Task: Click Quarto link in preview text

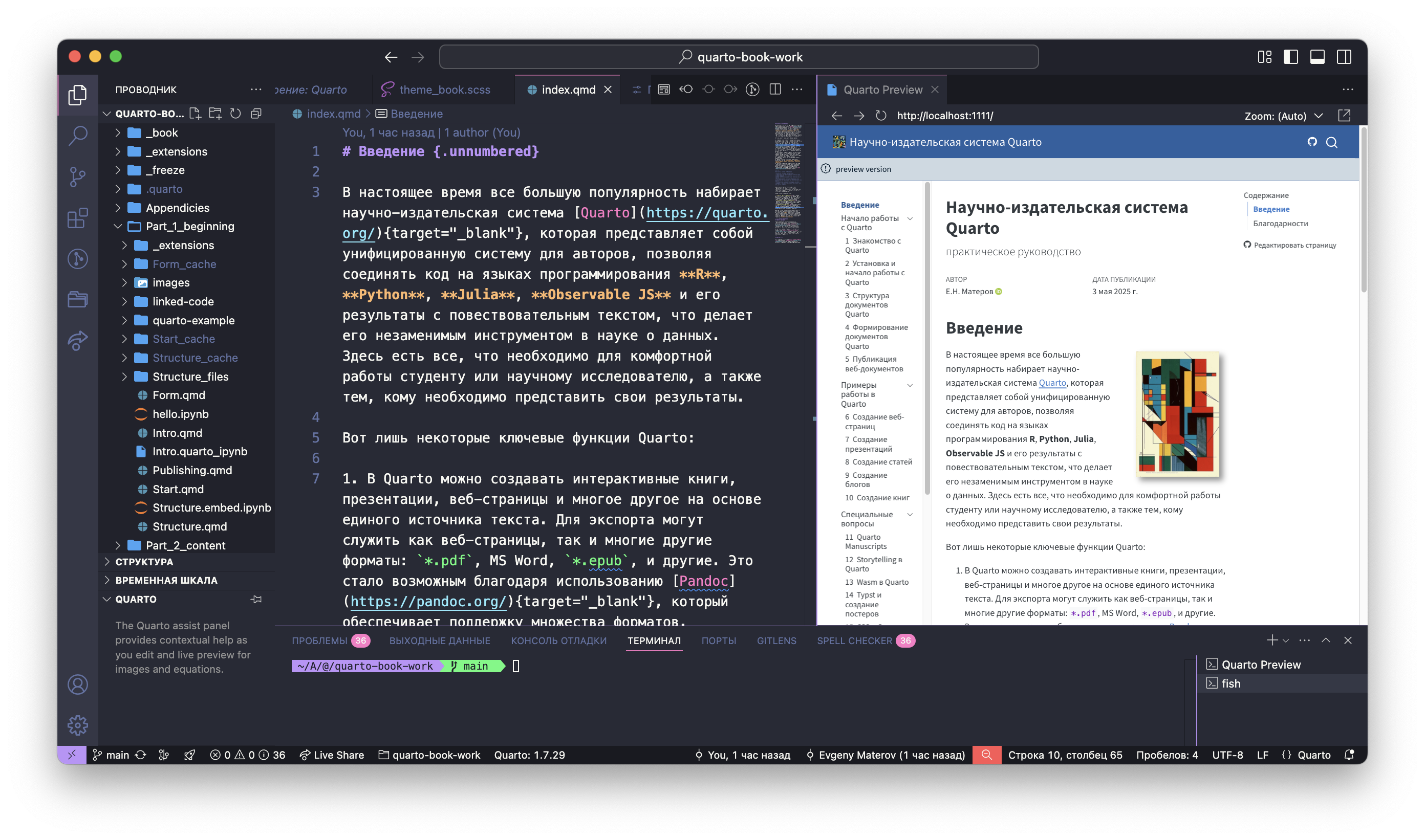Action: 1052,383
